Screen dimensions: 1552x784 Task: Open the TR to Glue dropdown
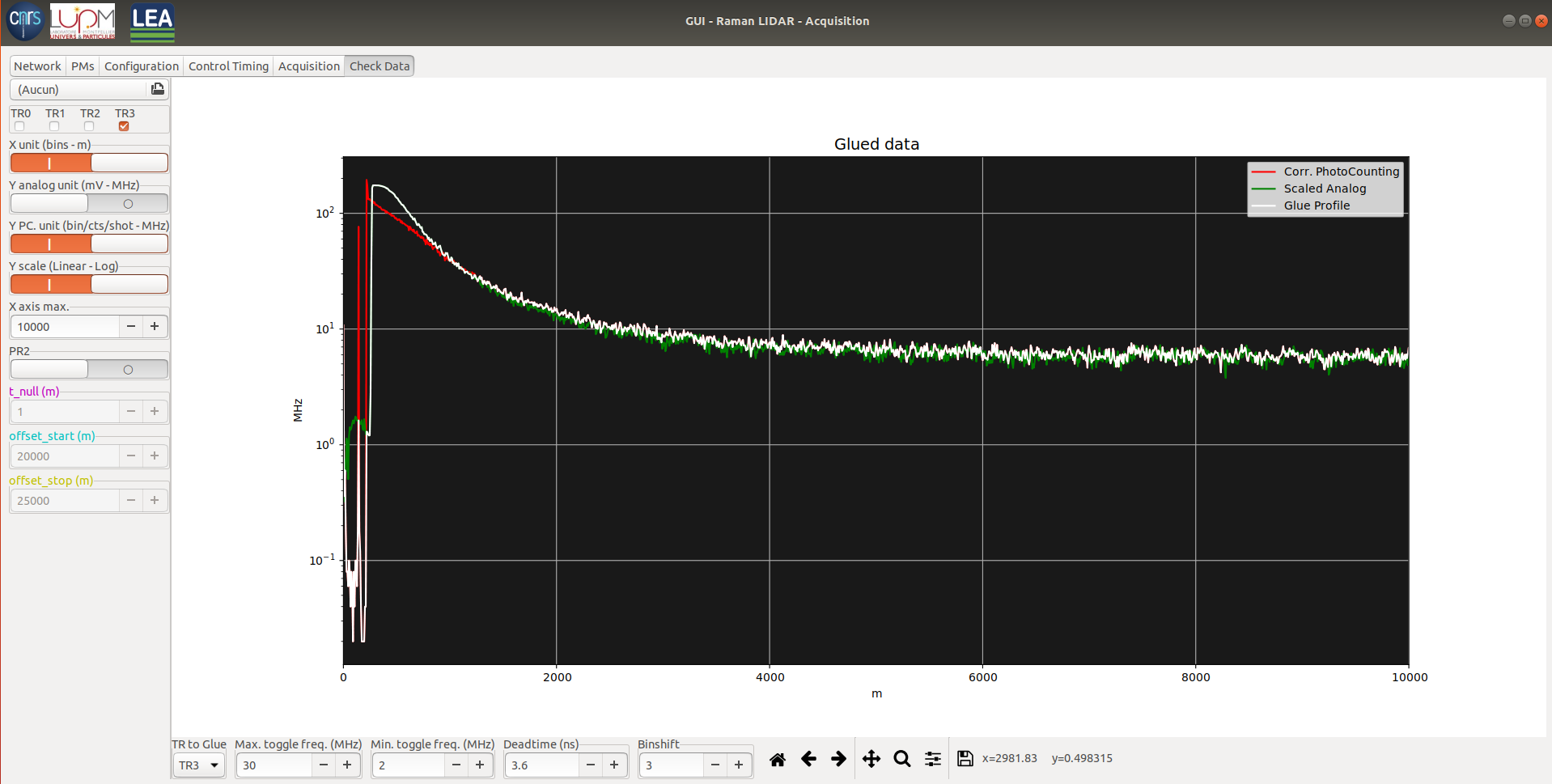[x=199, y=765]
